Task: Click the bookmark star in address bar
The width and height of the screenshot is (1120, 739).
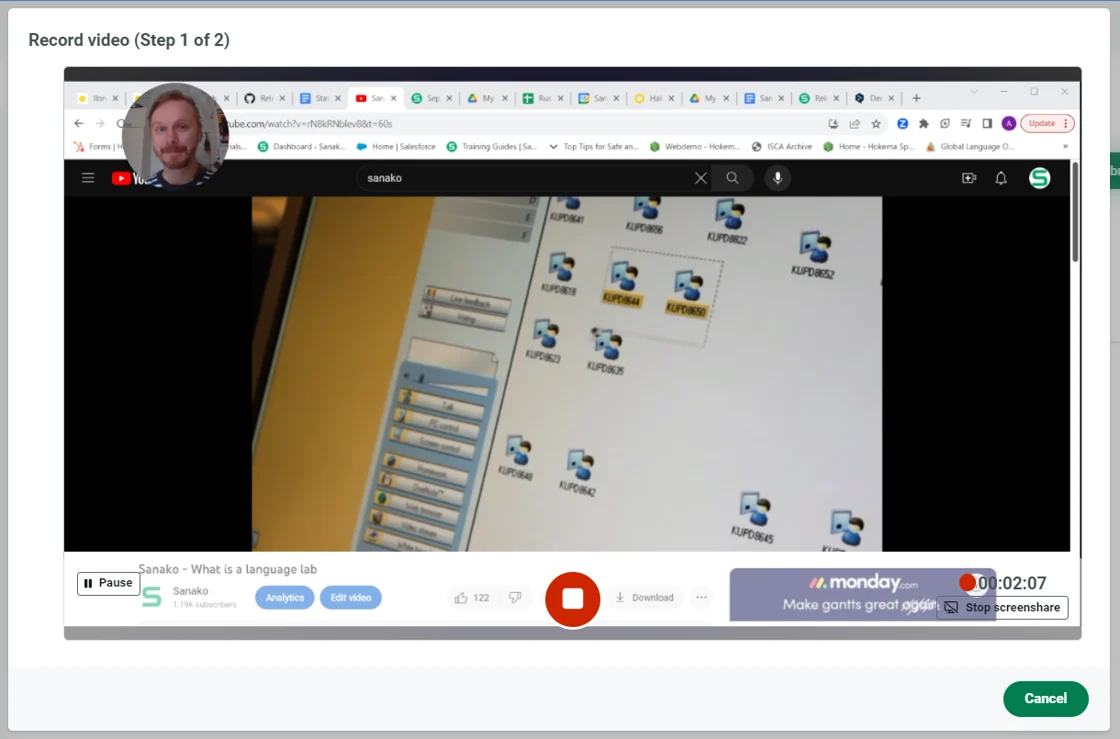Action: pyautogui.click(x=876, y=124)
